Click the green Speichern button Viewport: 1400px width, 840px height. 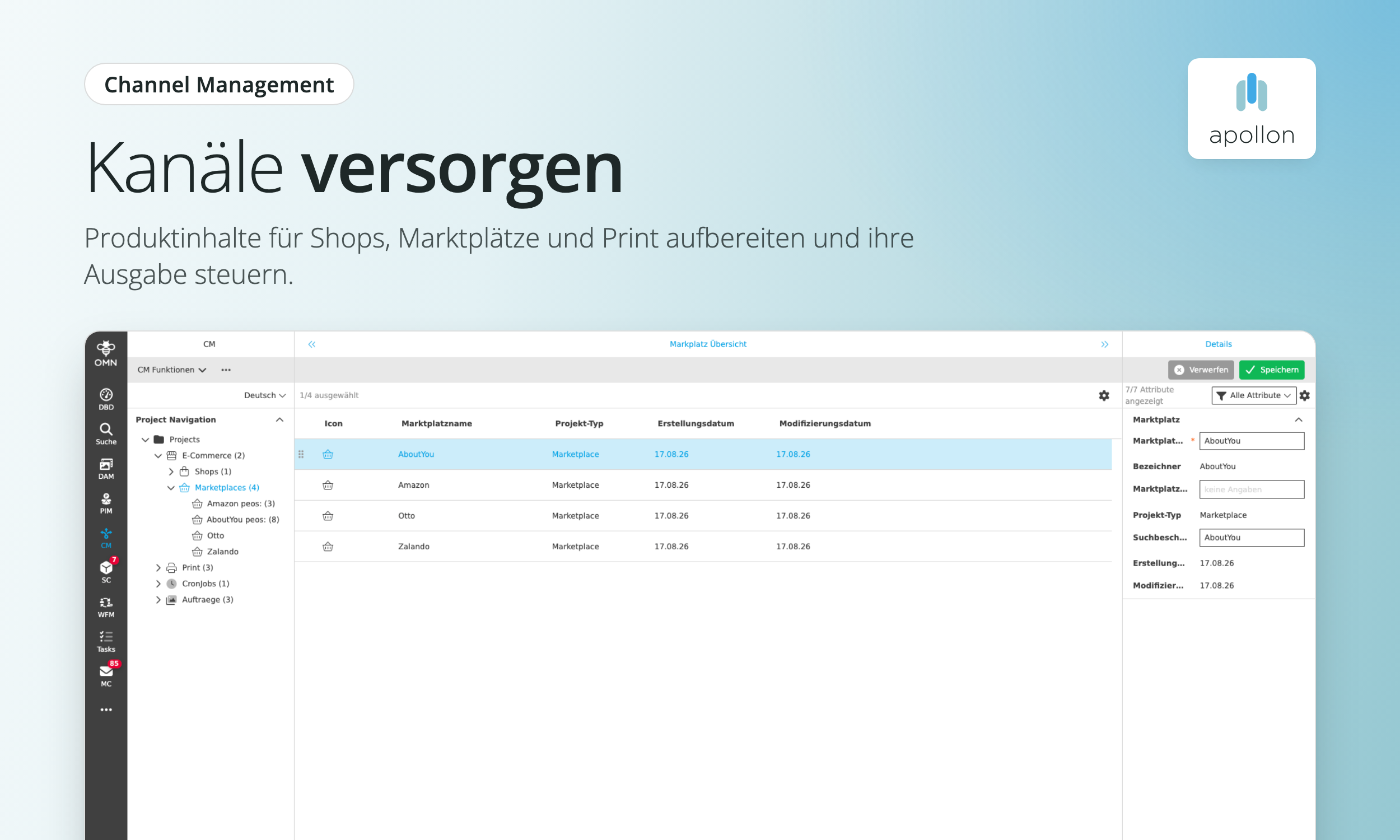(x=1271, y=370)
